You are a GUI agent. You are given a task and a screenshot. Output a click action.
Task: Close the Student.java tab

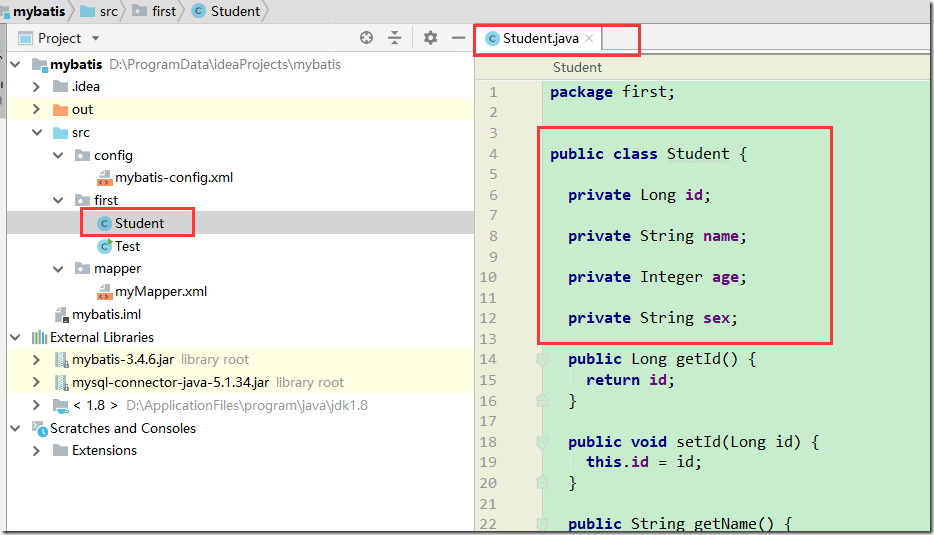(x=589, y=38)
